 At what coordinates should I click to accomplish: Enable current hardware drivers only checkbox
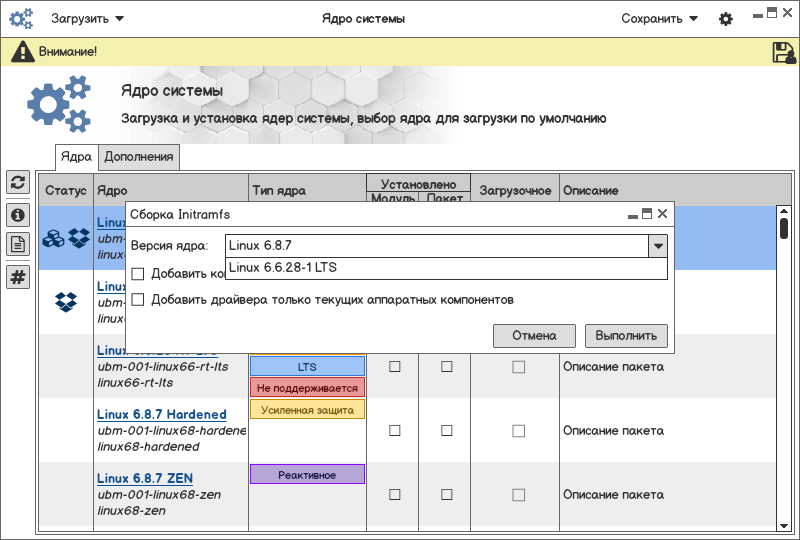pyautogui.click(x=138, y=299)
